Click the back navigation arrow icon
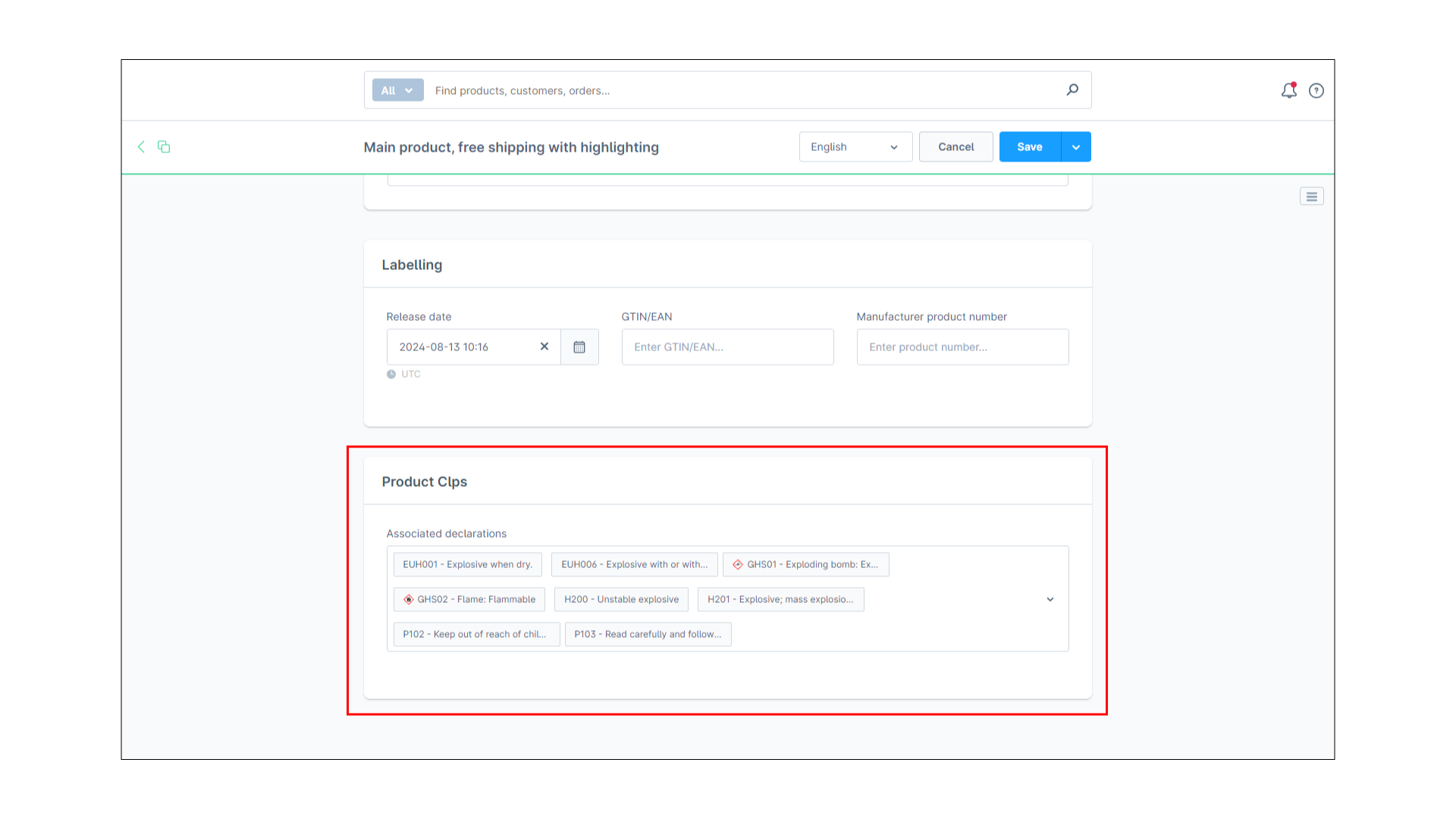The height and width of the screenshot is (819, 1456). pyautogui.click(x=141, y=146)
